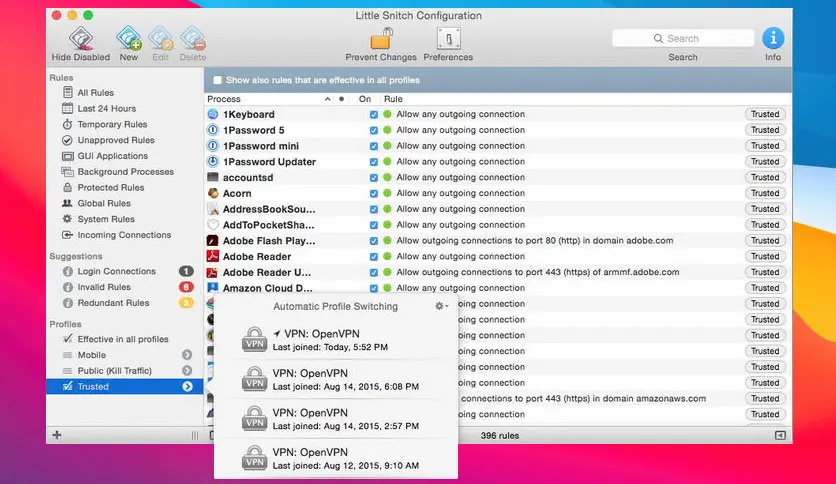Screen dimensions: 836x484
Task: Click the sidebar resize handle at bottom
Action: click(x=195, y=435)
